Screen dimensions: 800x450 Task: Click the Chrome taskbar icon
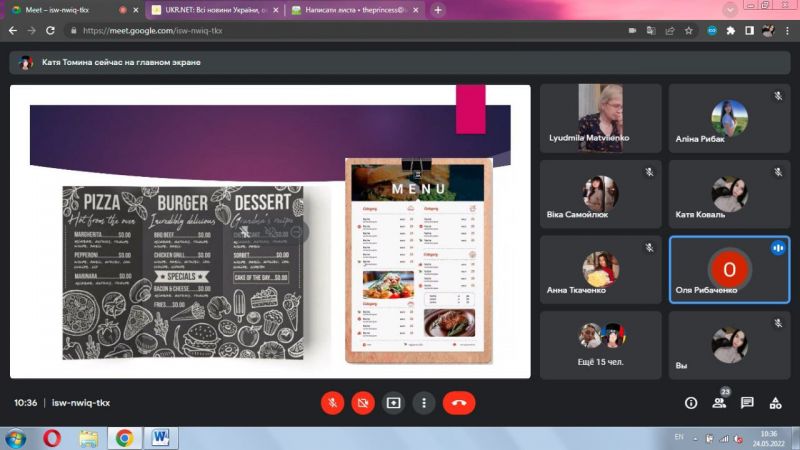click(124, 438)
